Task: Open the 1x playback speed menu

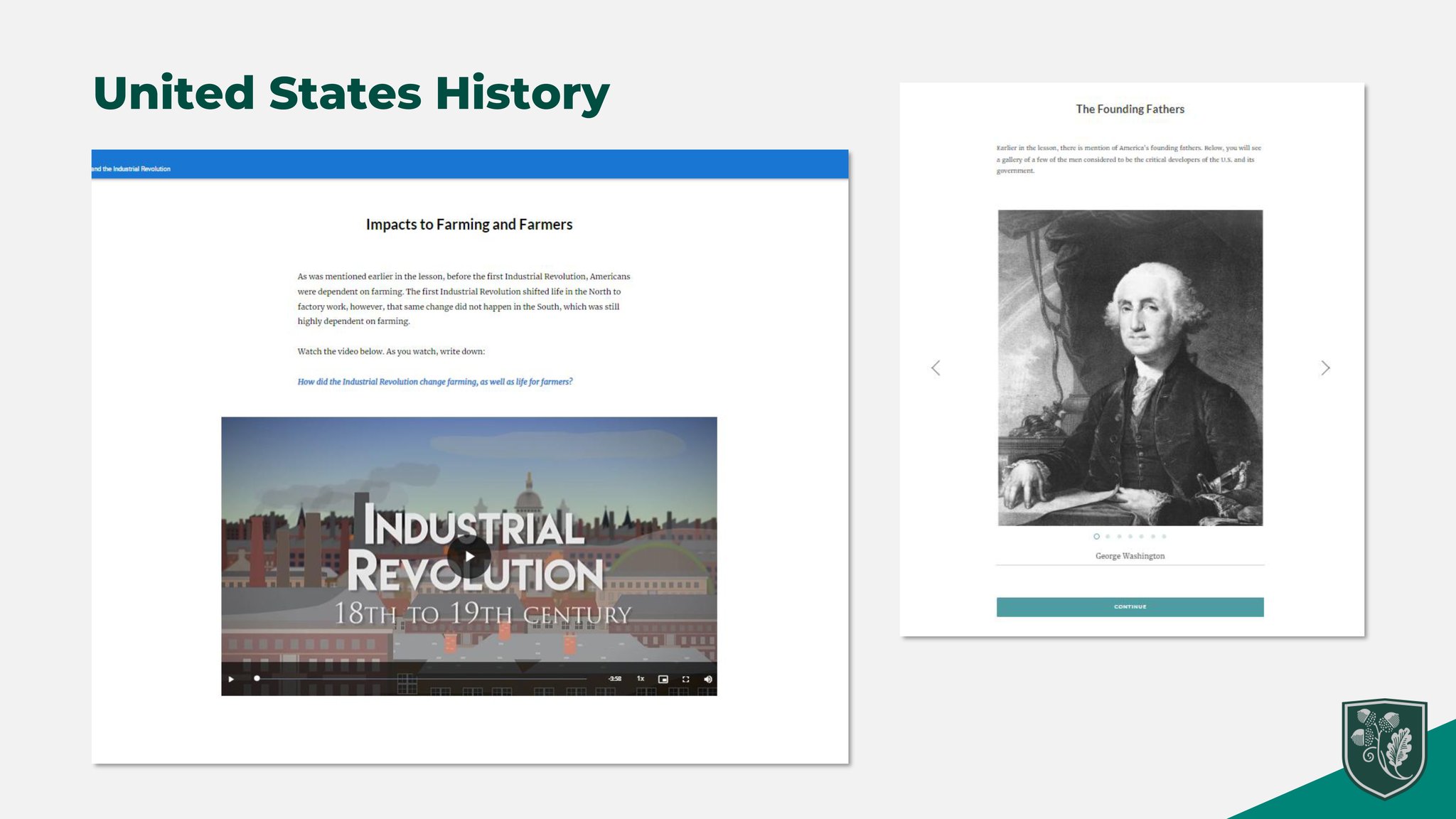Action: click(640, 679)
